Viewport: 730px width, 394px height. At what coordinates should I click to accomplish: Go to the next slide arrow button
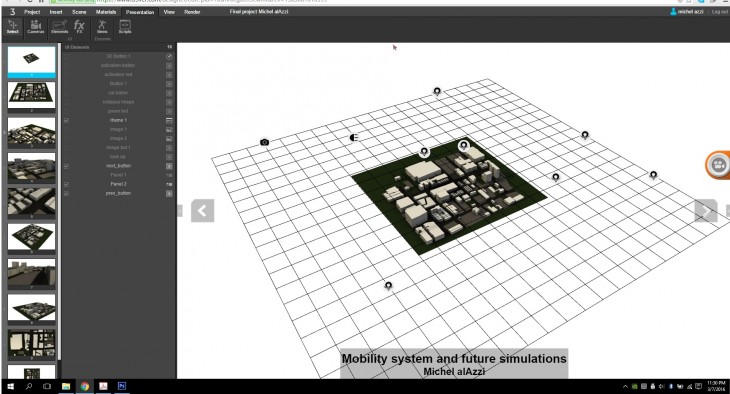[x=706, y=211]
